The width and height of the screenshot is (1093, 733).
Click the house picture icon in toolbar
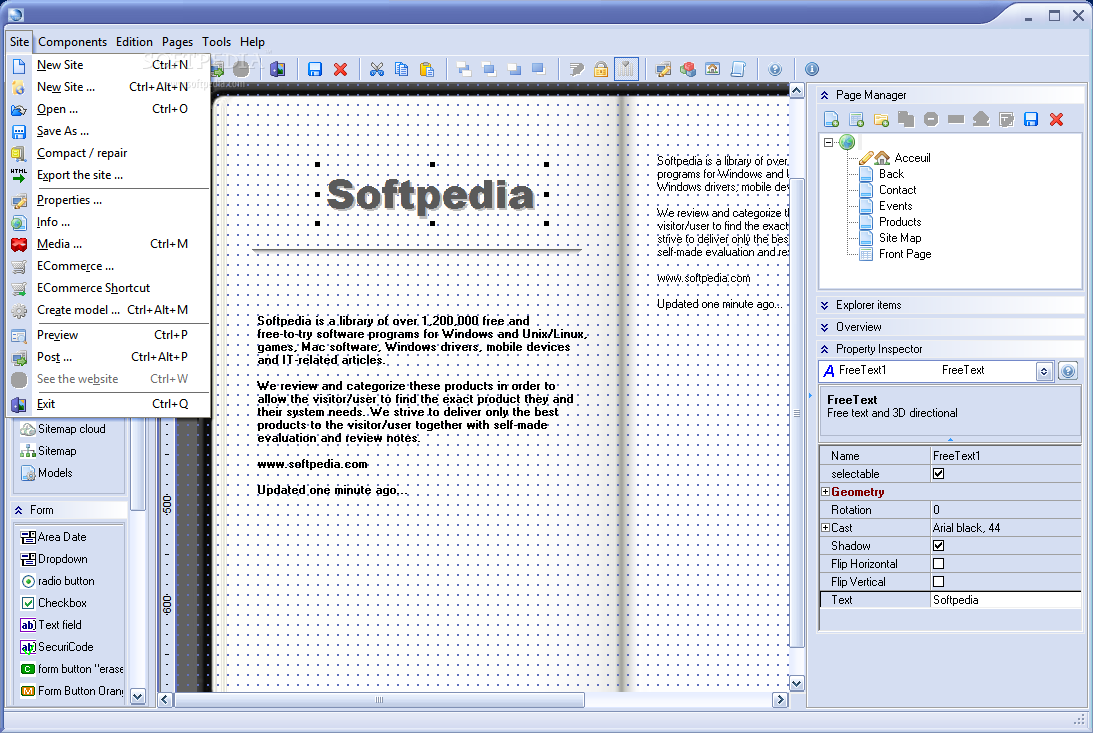(x=712, y=69)
